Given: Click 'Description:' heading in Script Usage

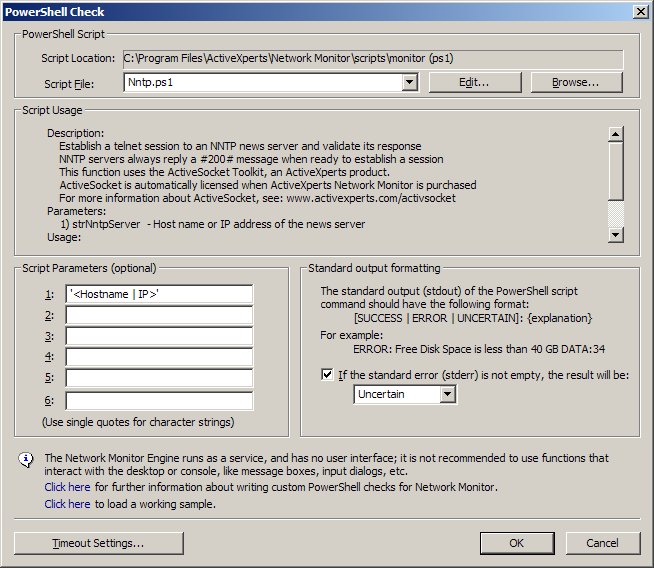Looking at the screenshot, I should [x=75, y=133].
